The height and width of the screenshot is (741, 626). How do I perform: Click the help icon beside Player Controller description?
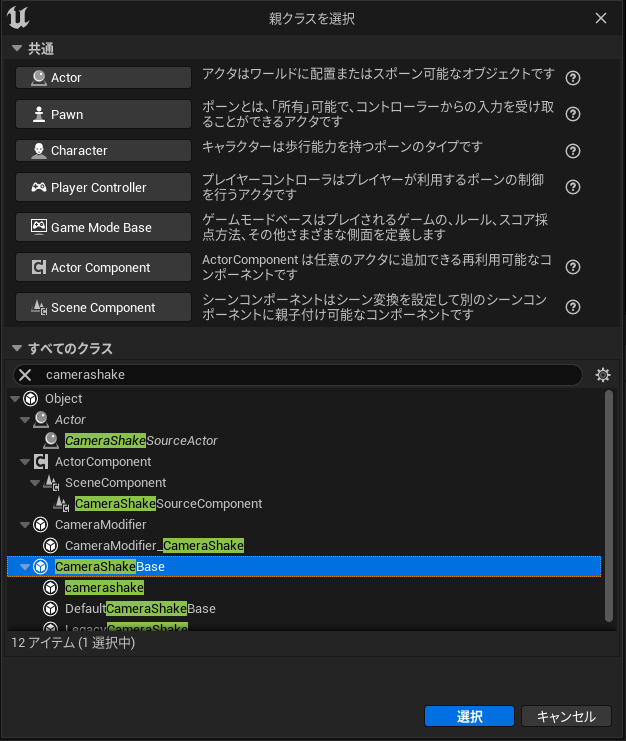tap(573, 188)
